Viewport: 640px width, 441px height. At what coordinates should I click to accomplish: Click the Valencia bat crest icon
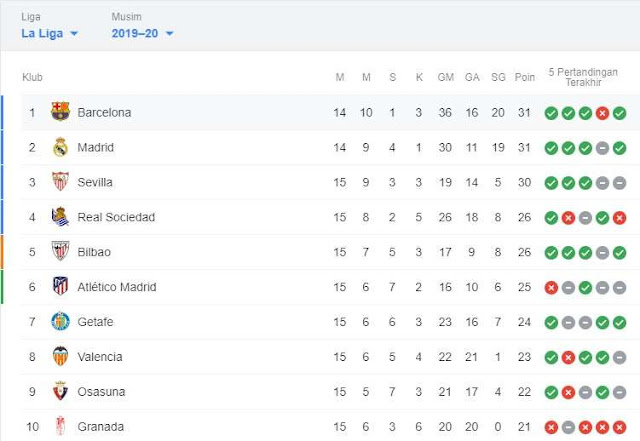(x=60, y=356)
